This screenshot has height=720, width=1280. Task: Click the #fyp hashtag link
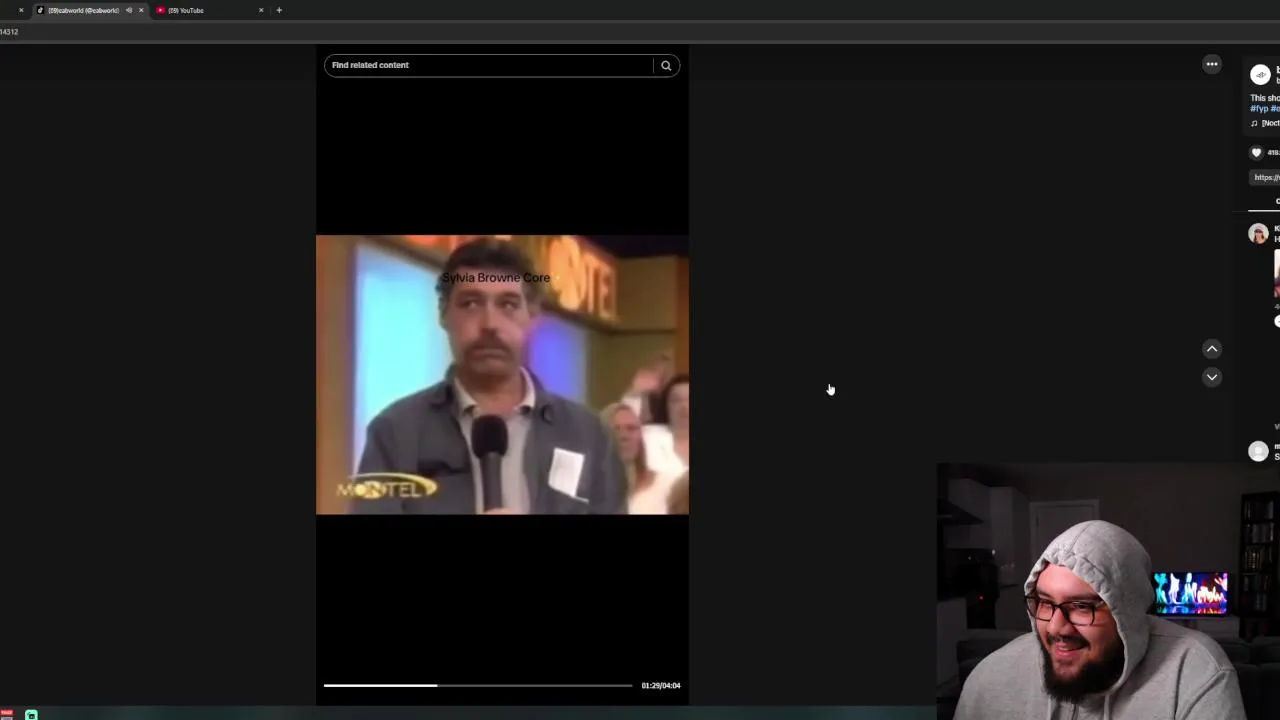pos(1259,108)
